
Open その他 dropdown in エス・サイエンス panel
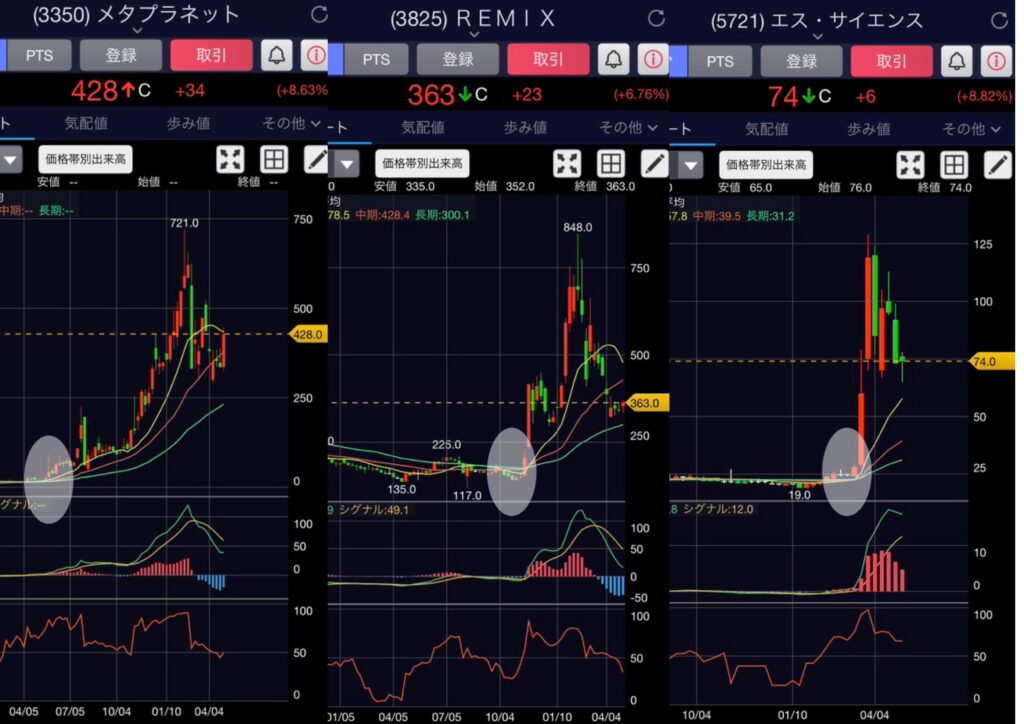[x=971, y=129]
